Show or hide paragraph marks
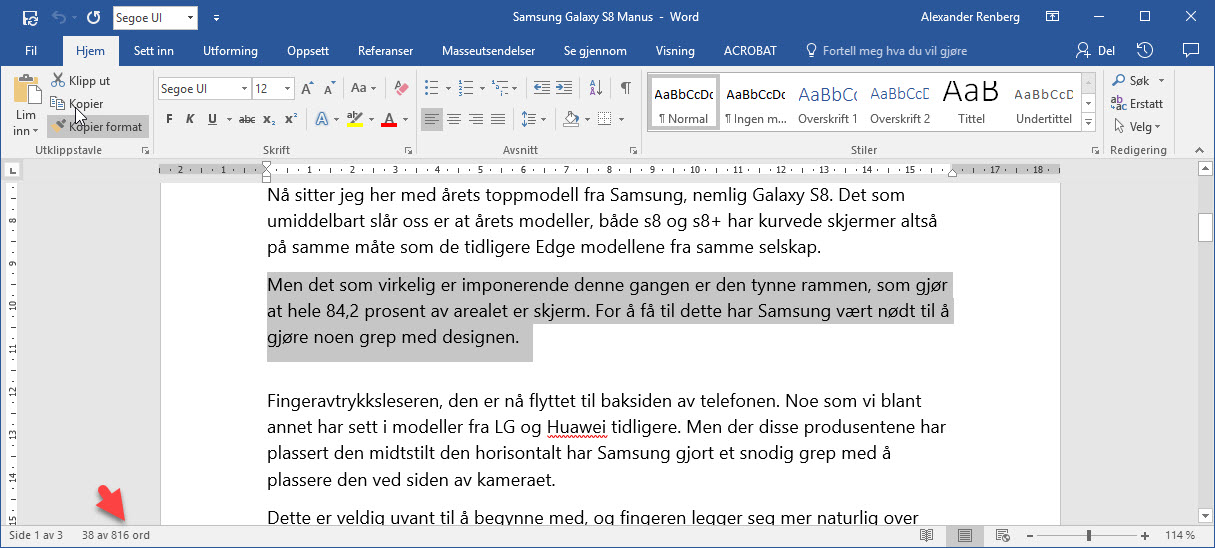This screenshot has height=548, width=1215. (x=625, y=89)
